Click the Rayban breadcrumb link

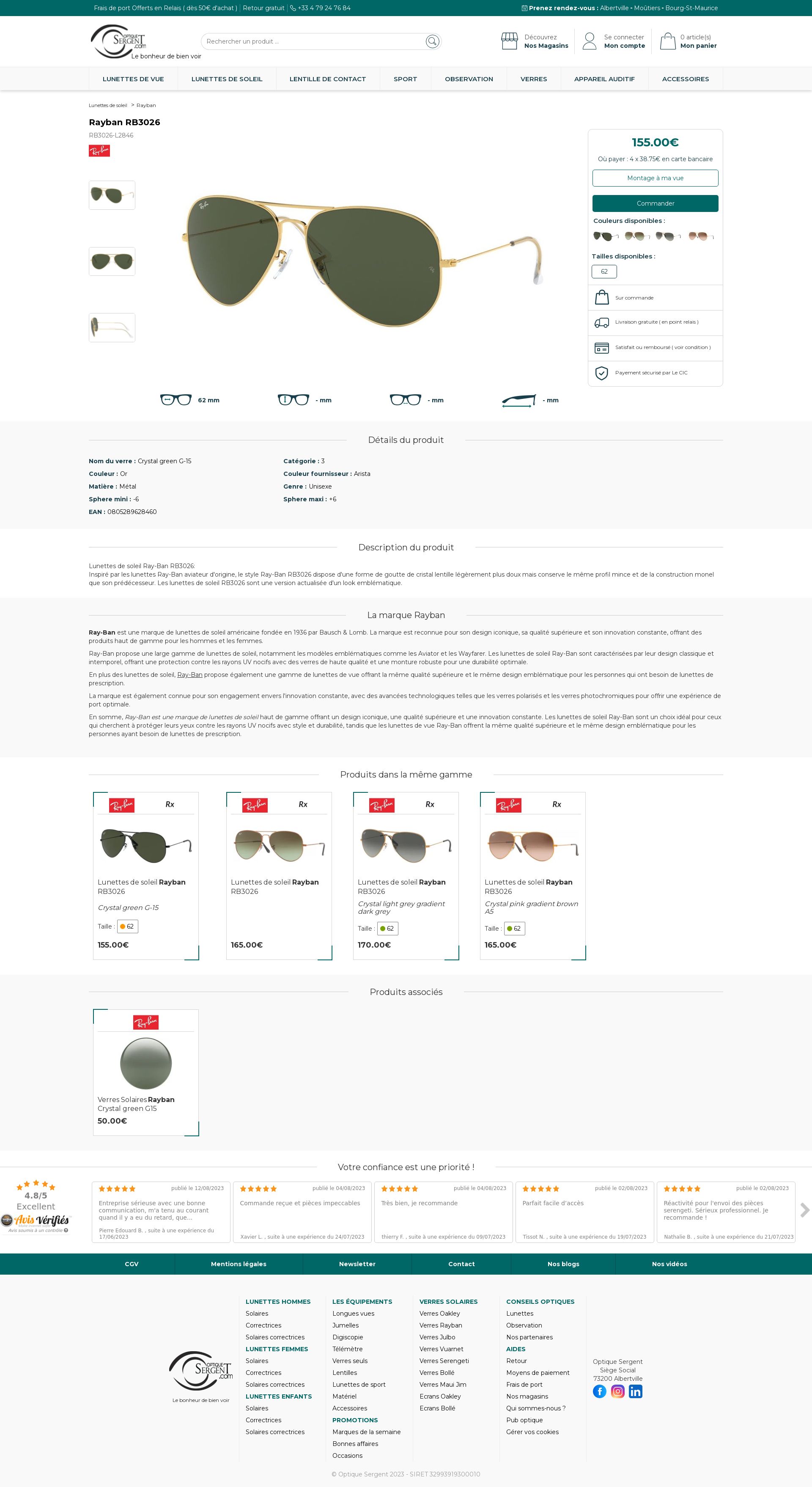(x=146, y=106)
